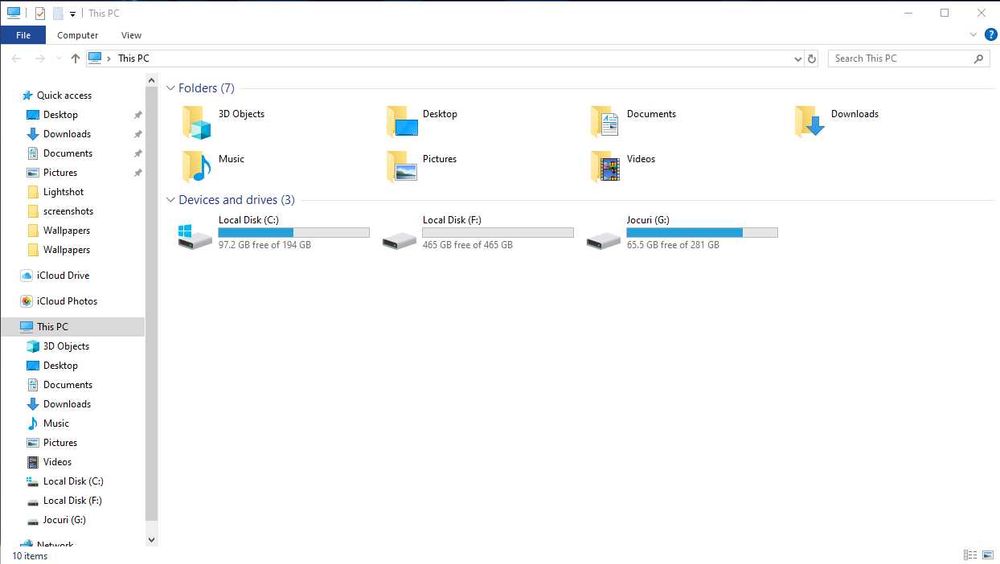
Task: Toggle the pin next to Pictures
Action: (x=138, y=172)
